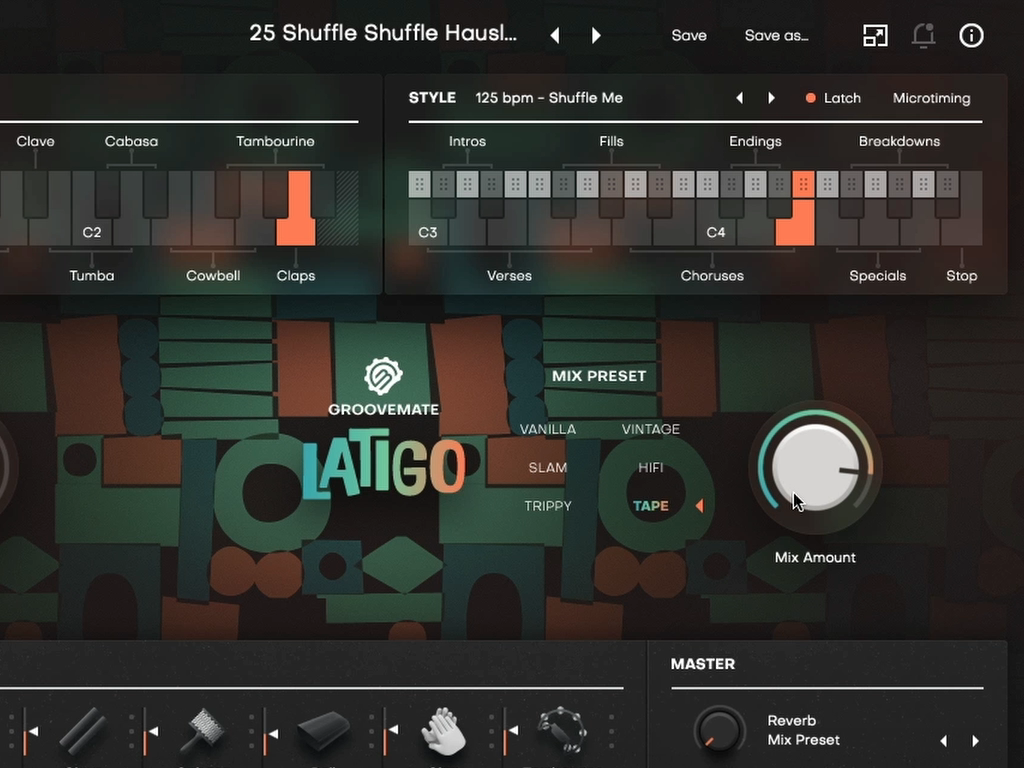The height and width of the screenshot is (768, 1024).
Task: Select the VINTAGE mix preset
Action: pyautogui.click(x=650, y=429)
